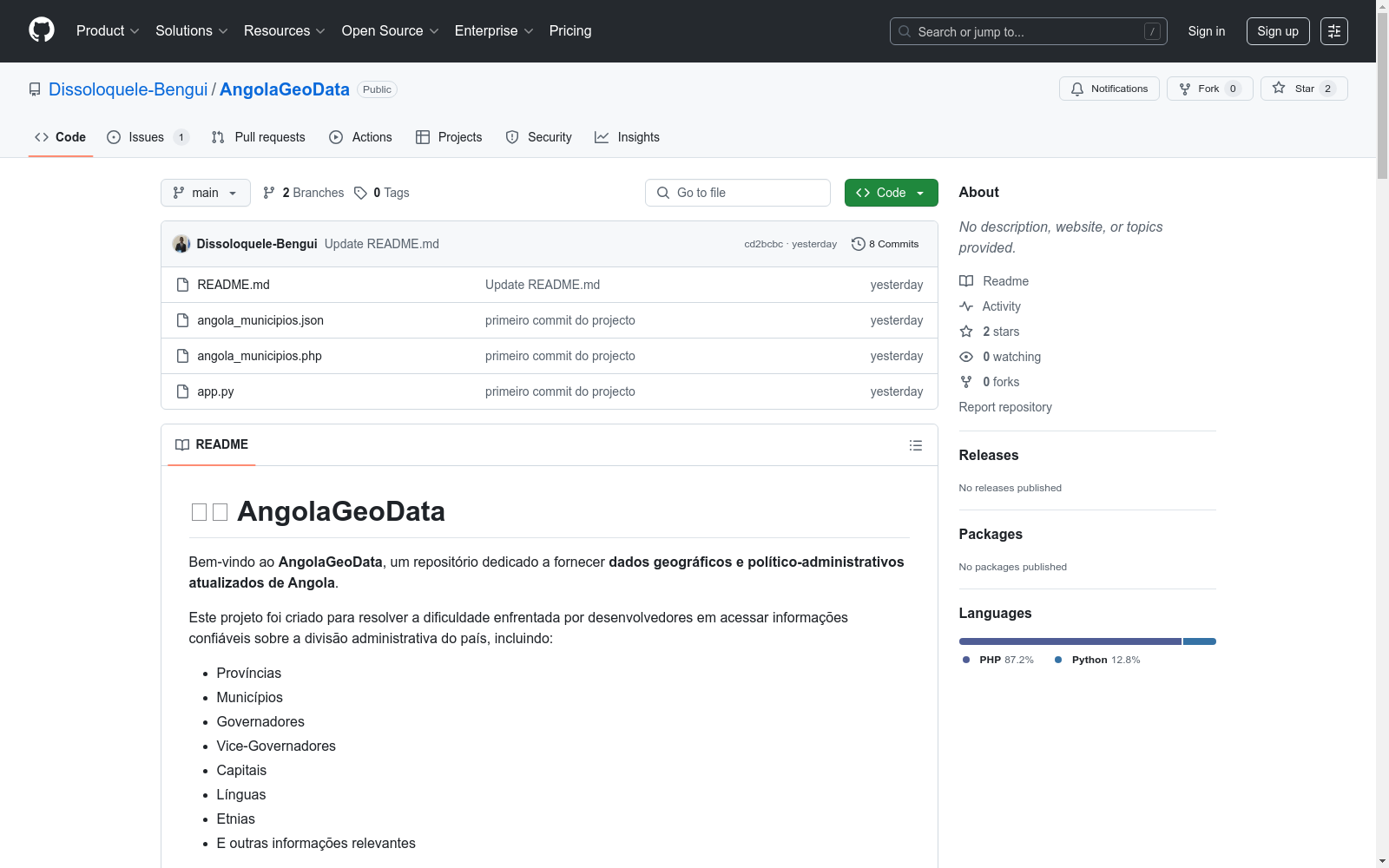Click the Python segment of languages bar

[1200, 641]
